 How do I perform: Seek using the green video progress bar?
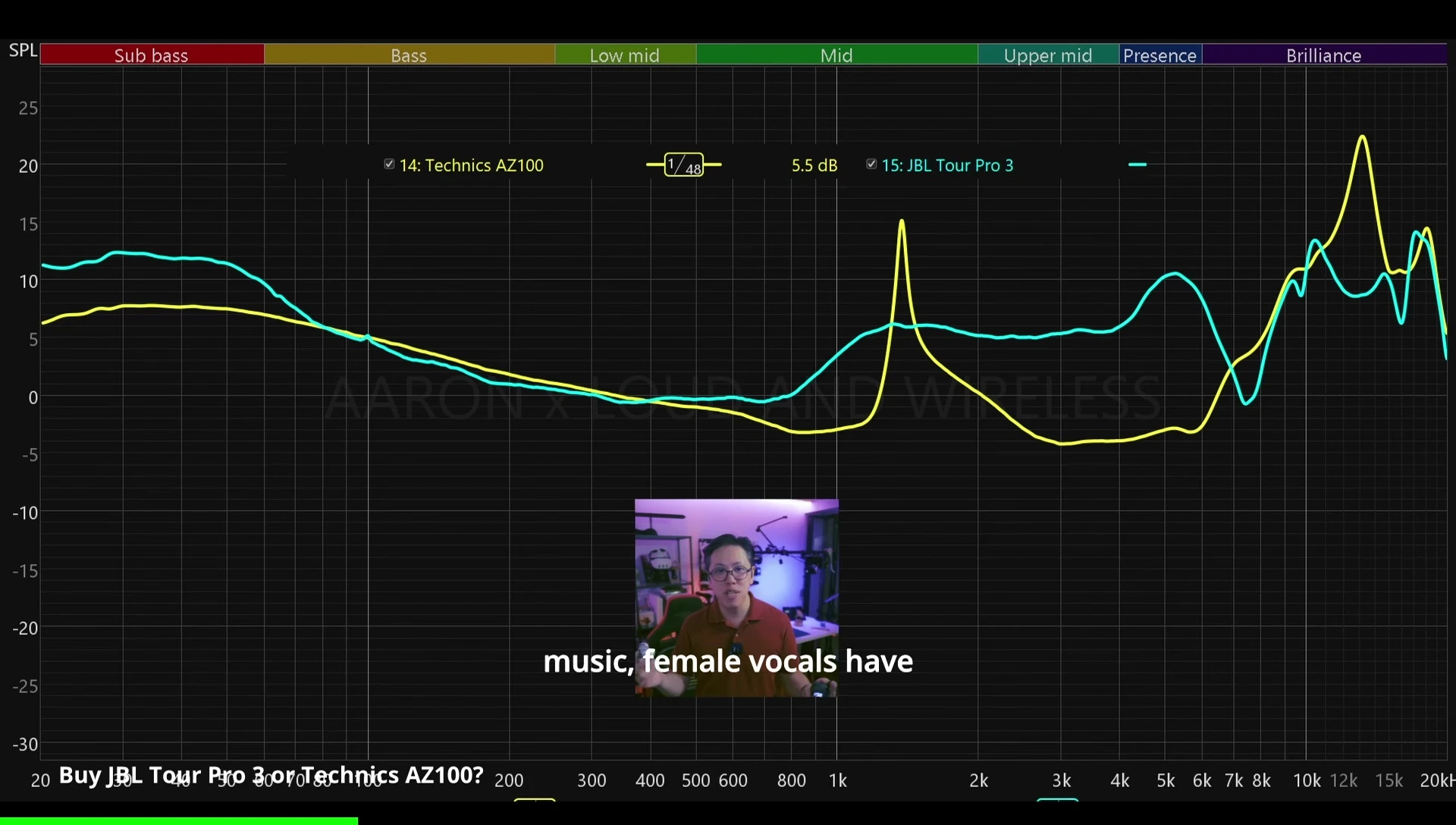click(x=179, y=821)
